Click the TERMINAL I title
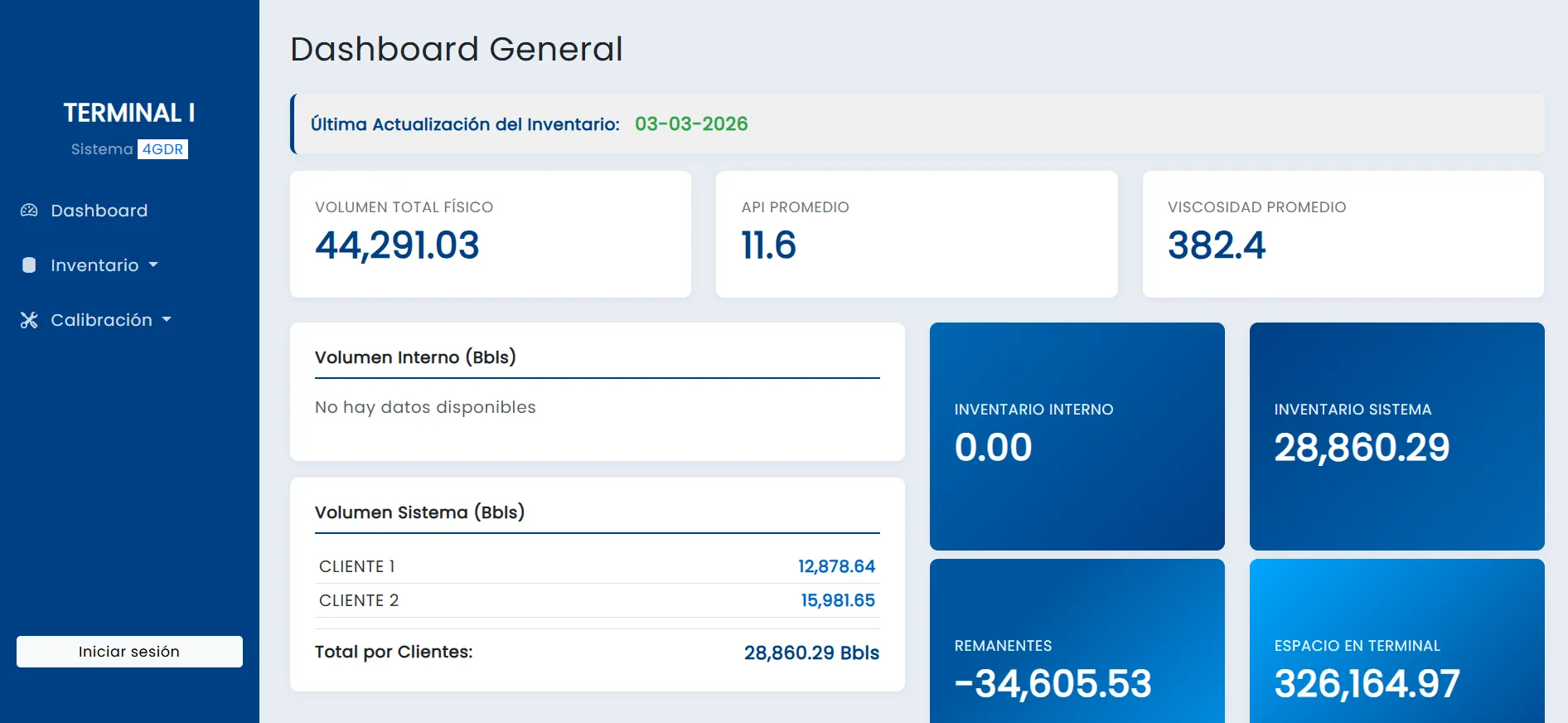The width and height of the screenshot is (1568, 723). [x=129, y=113]
